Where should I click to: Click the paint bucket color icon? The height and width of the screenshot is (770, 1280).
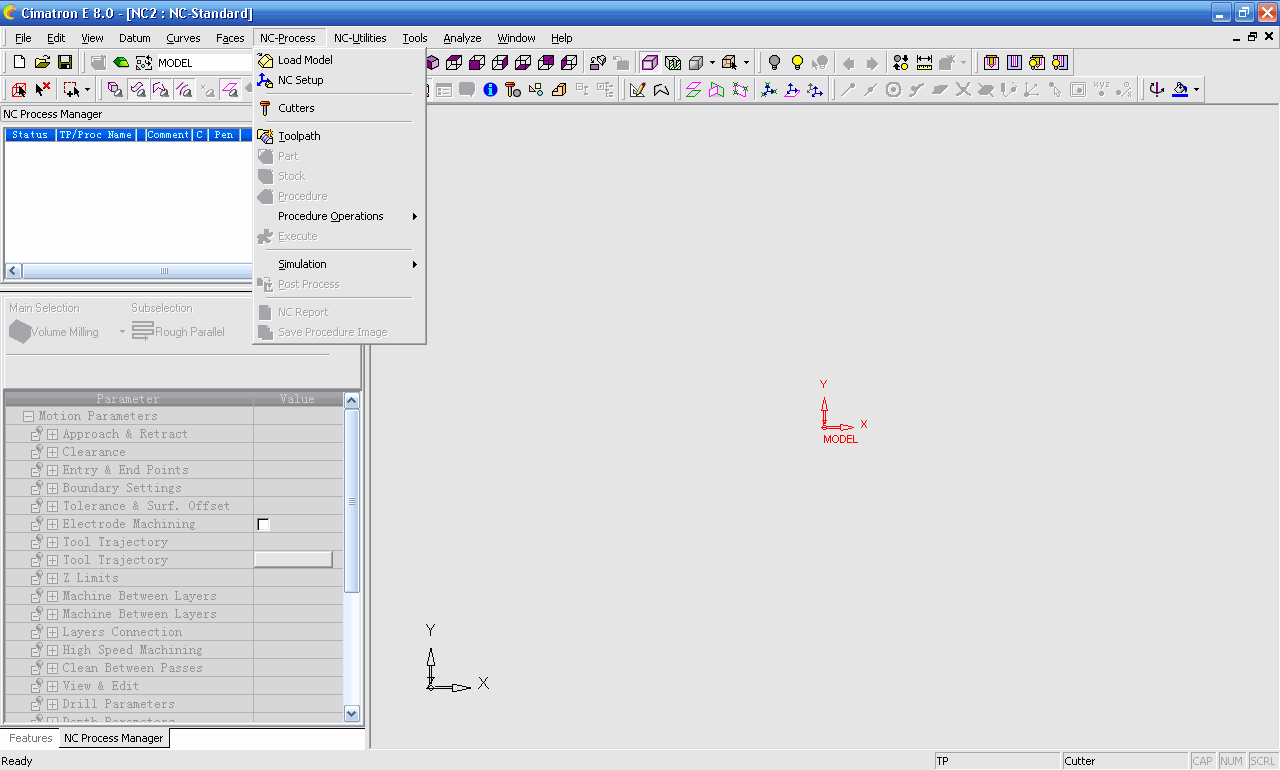click(x=1180, y=90)
